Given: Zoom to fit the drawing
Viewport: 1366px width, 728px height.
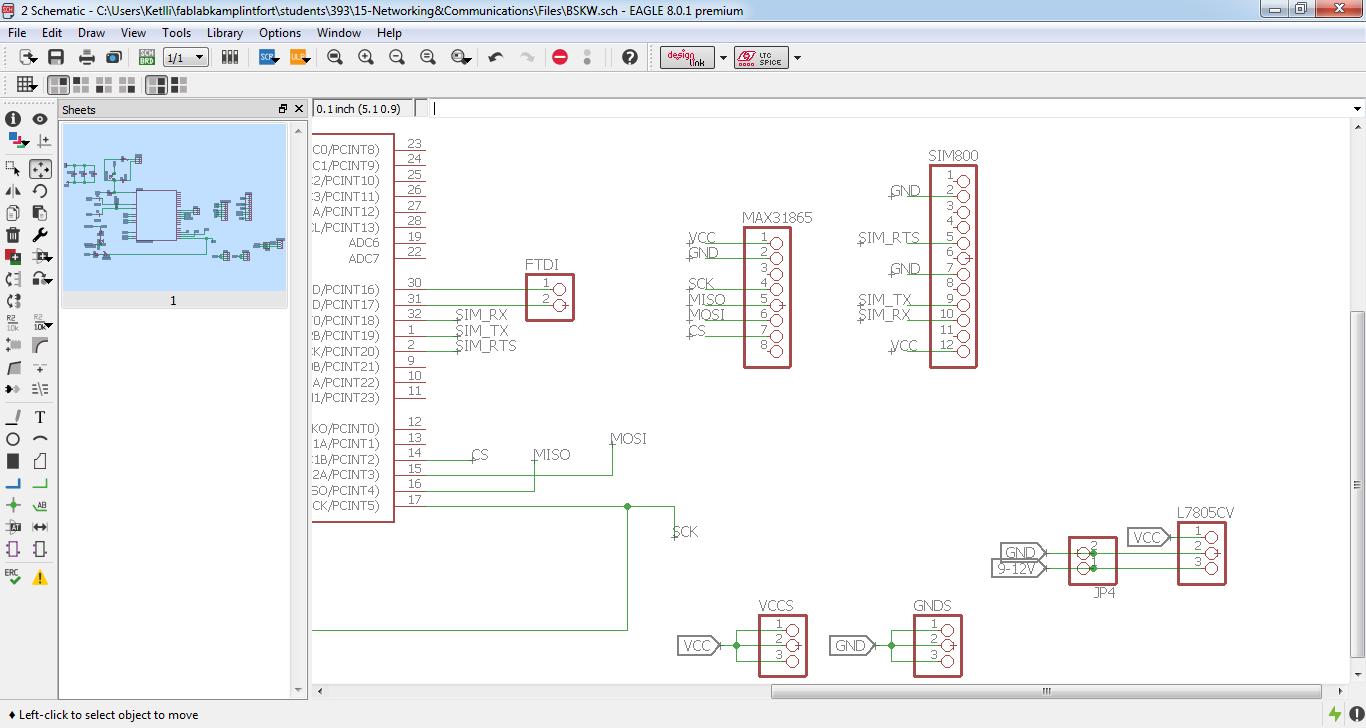Looking at the screenshot, I should click(x=335, y=57).
